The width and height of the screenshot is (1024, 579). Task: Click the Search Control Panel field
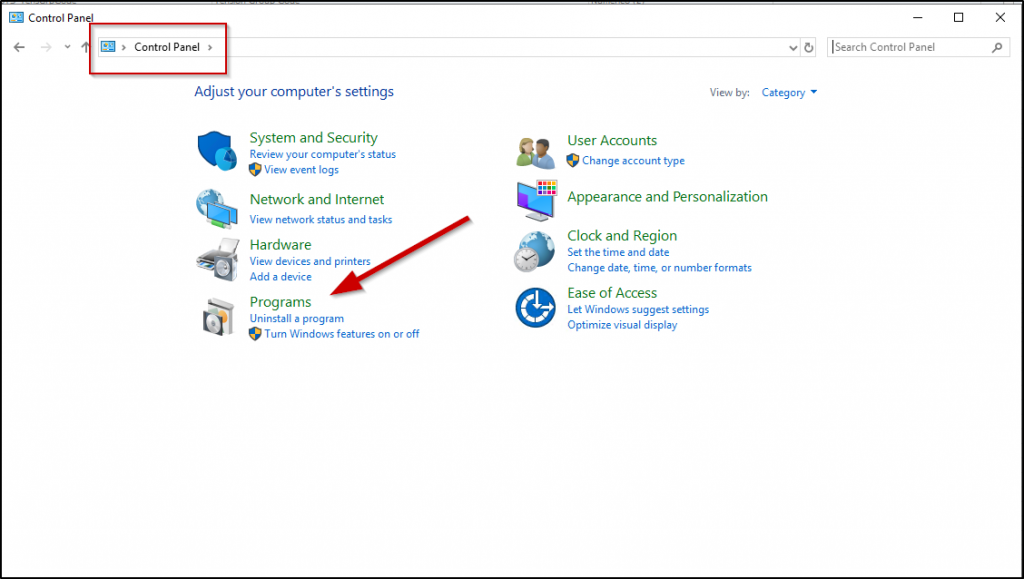click(910, 47)
